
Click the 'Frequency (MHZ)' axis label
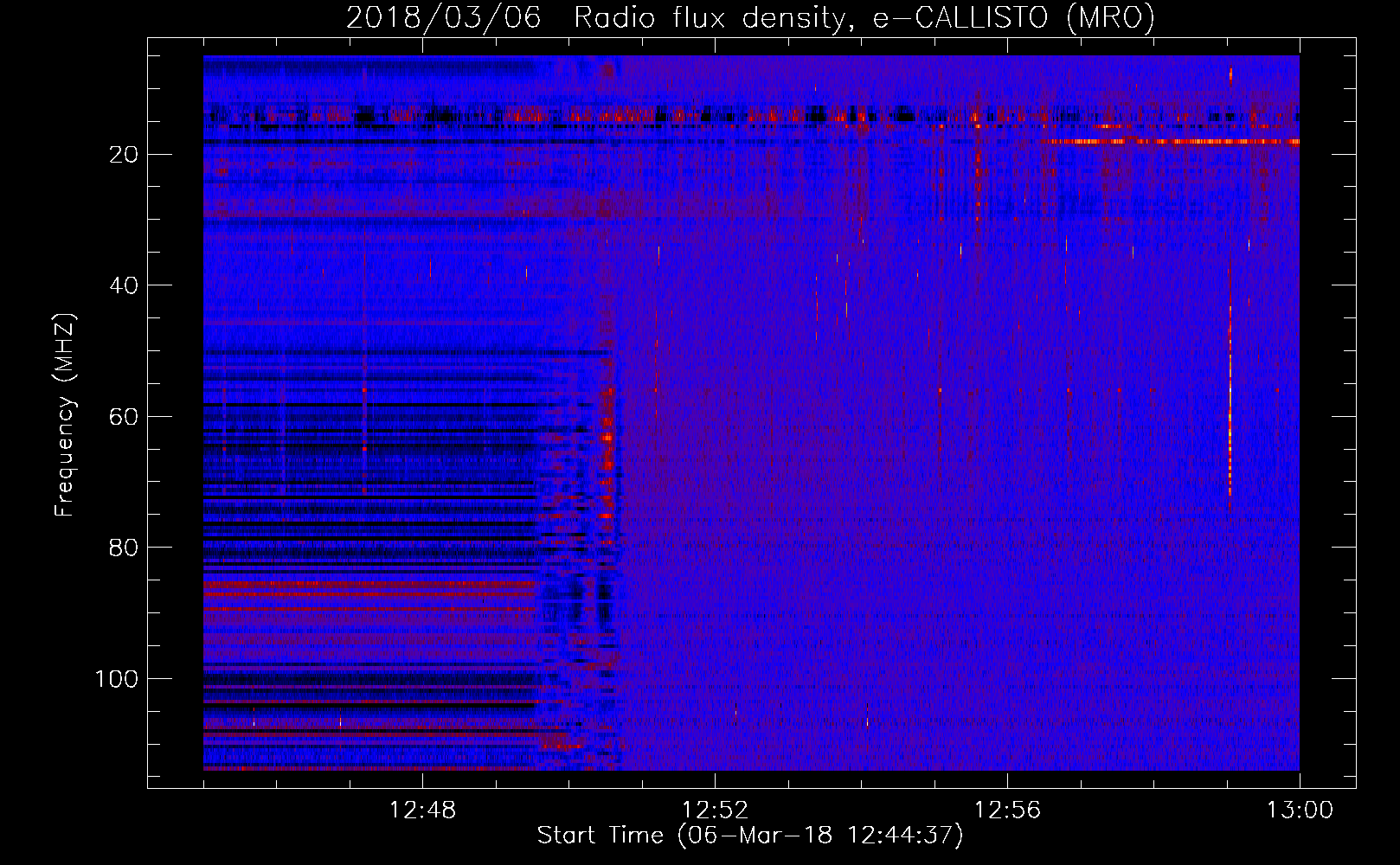tap(65, 415)
